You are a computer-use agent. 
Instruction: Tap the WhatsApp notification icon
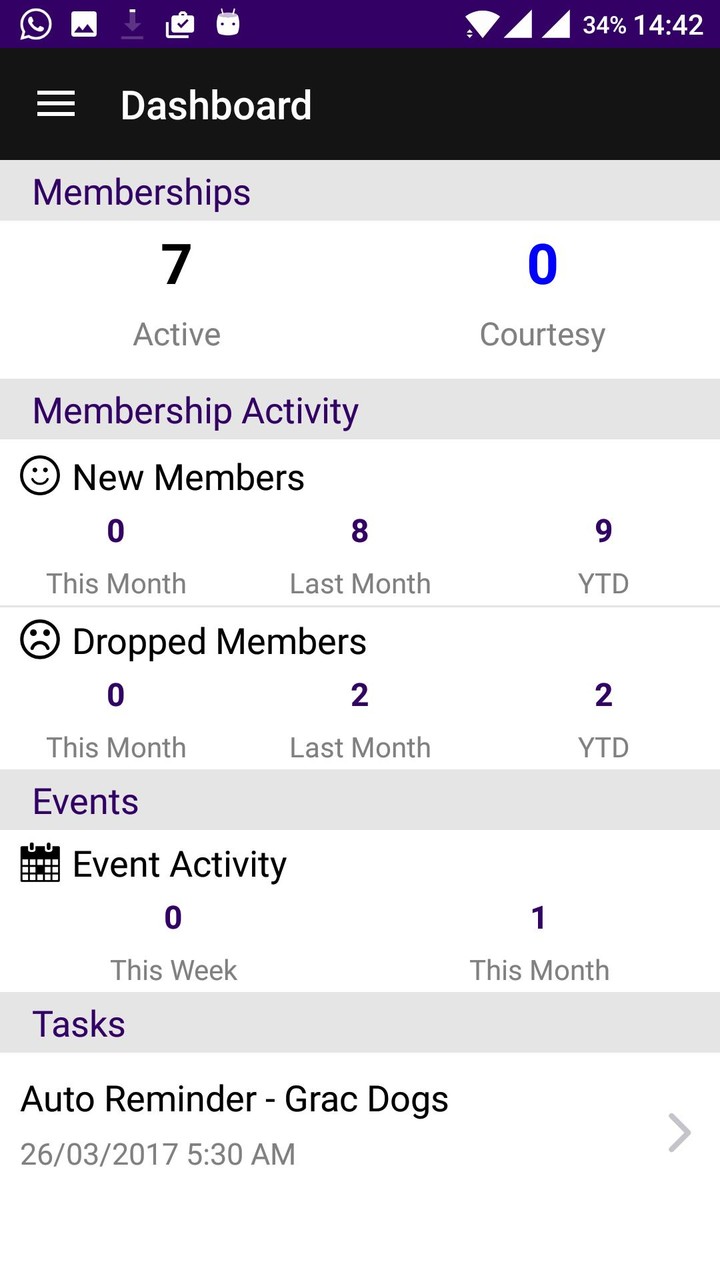(35, 24)
